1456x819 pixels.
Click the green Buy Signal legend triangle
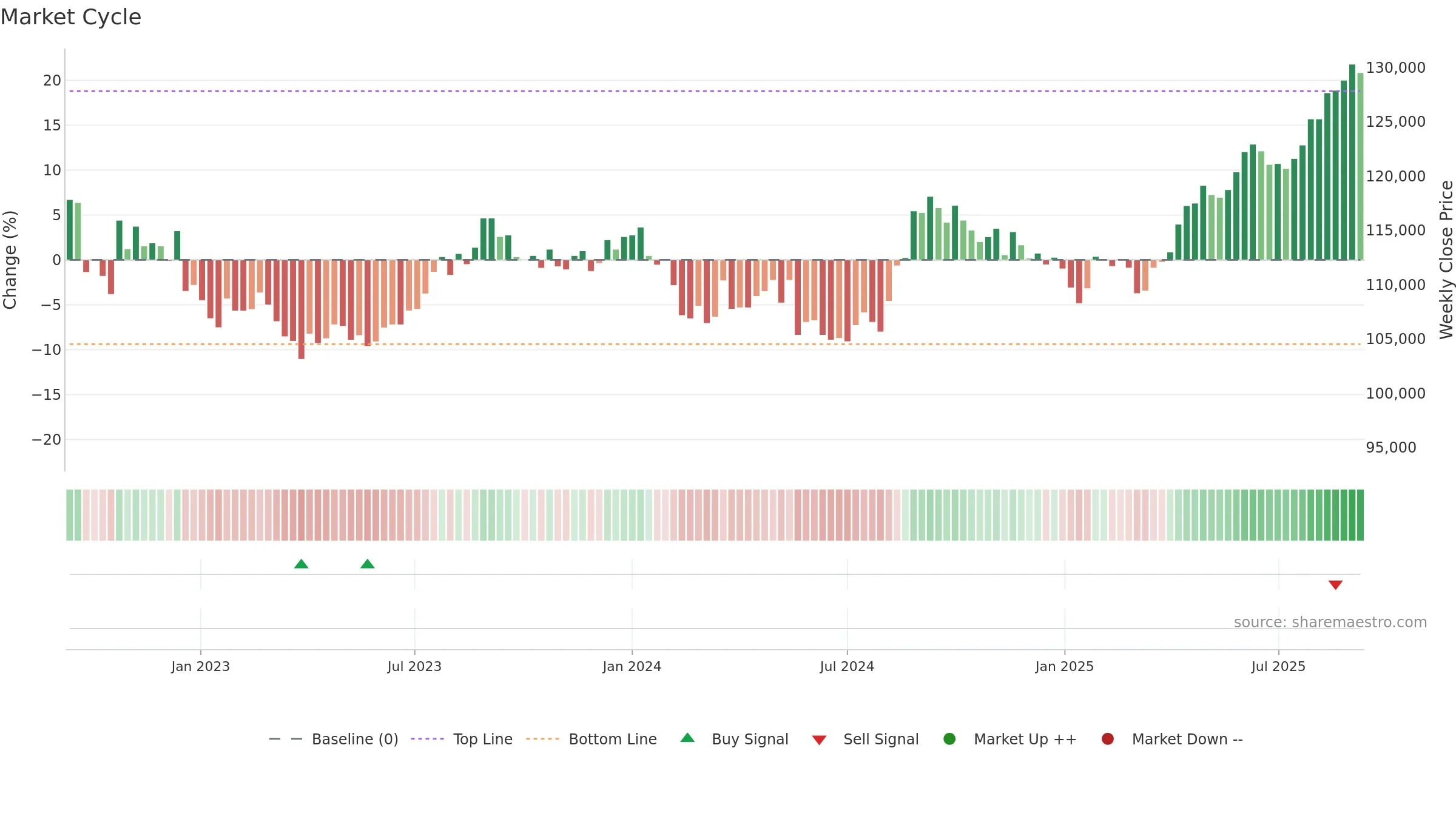(687, 738)
